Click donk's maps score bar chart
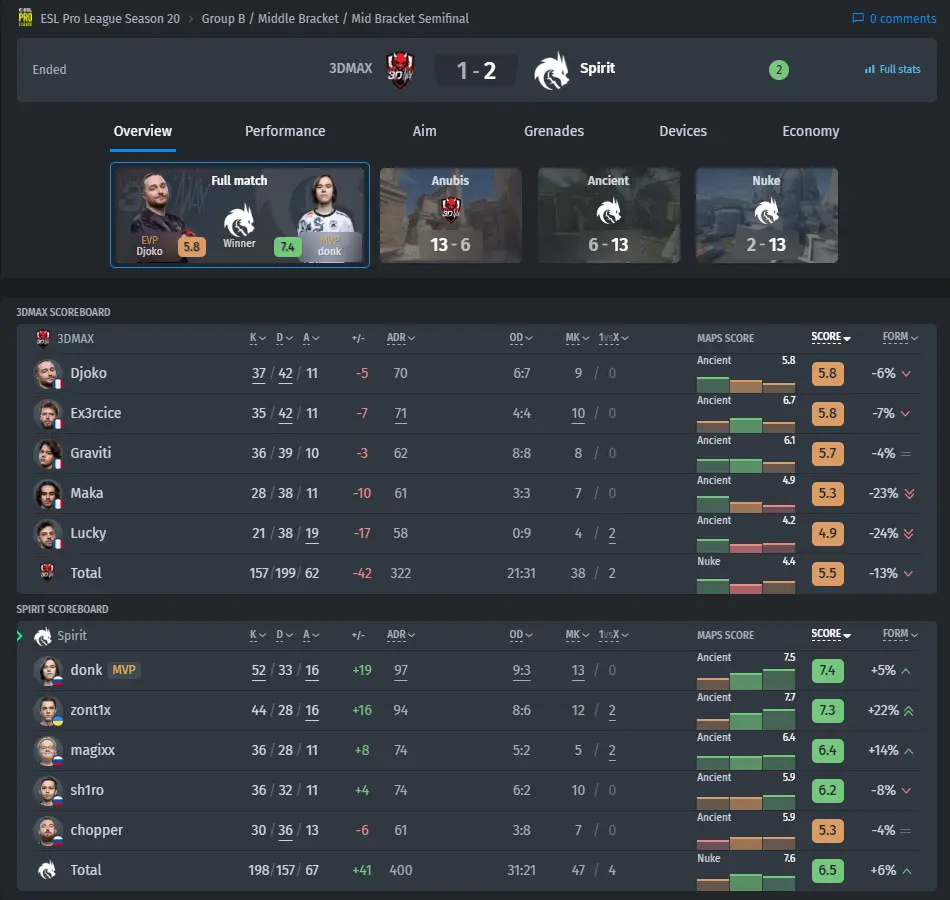Viewport: 950px width, 900px height. [745, 679]
